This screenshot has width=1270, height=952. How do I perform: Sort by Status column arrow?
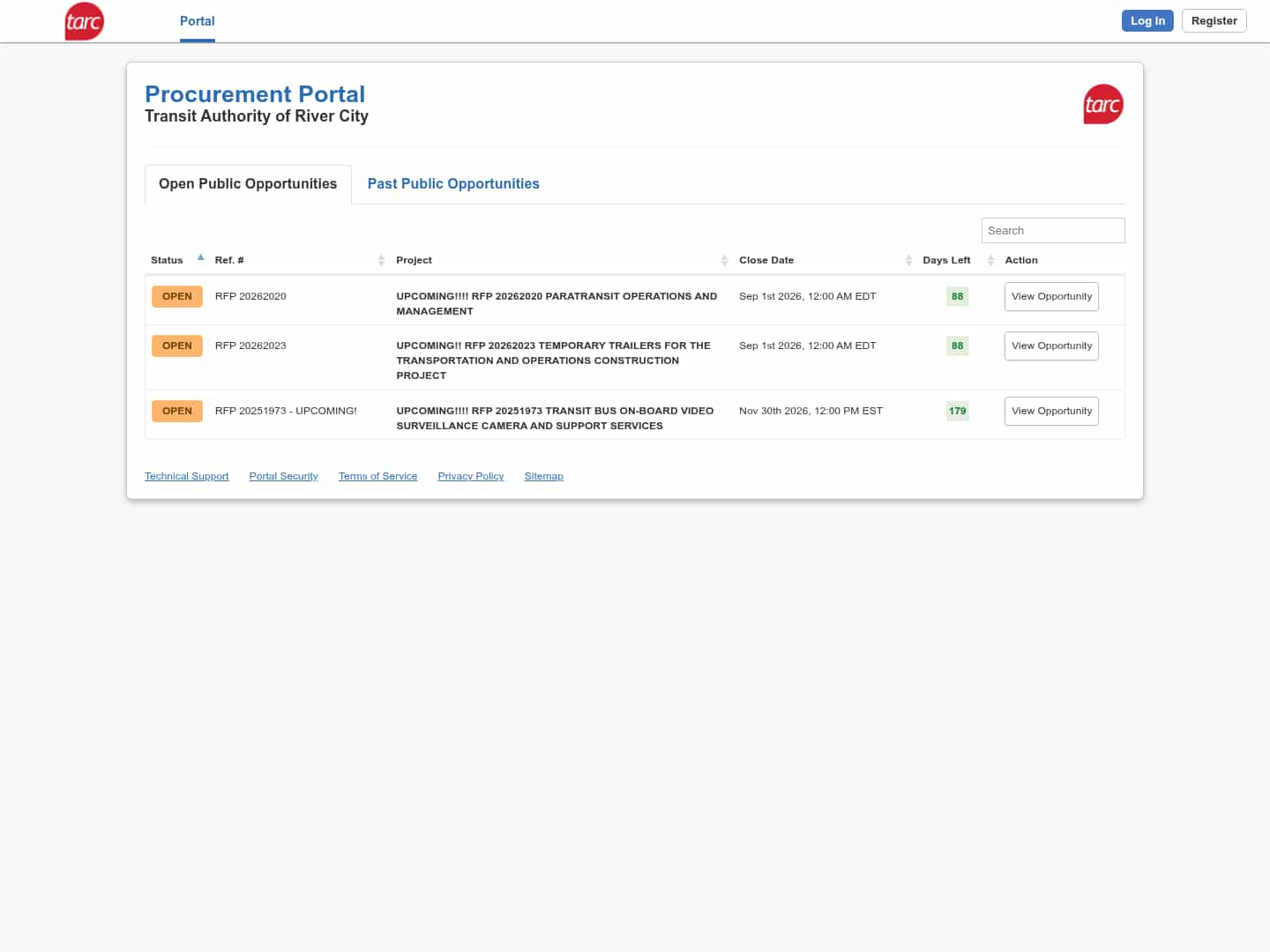coord(201,258)
